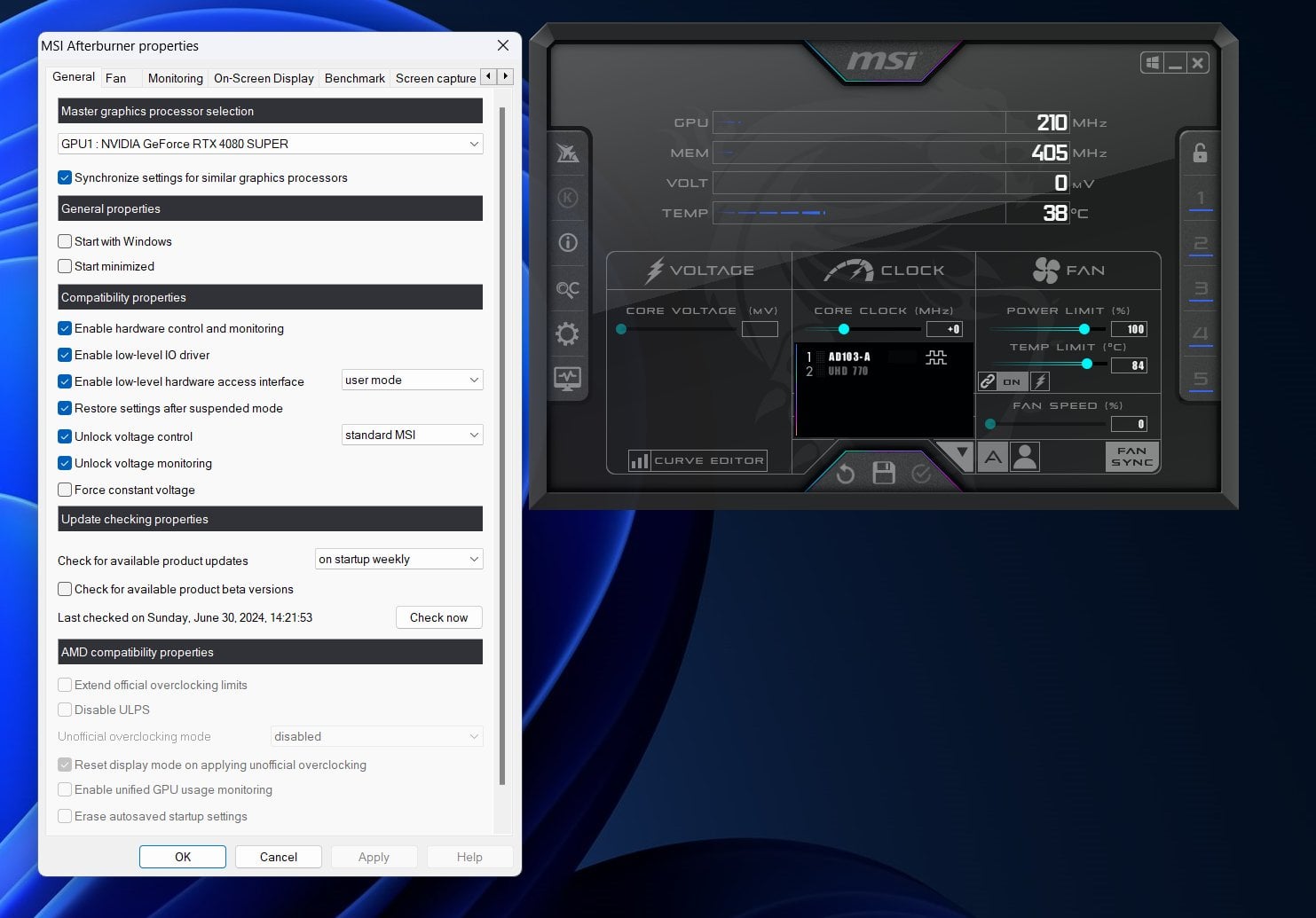
Task: Open the 'user mode' access interface dropdown
Action: [x=413, y=380]
